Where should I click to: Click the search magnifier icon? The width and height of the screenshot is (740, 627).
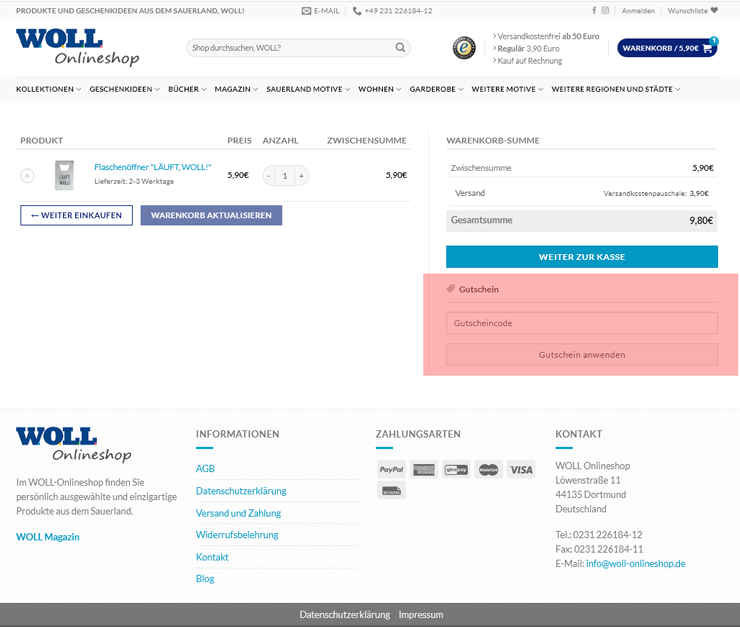pyautogui.click(x=400, y=48)
